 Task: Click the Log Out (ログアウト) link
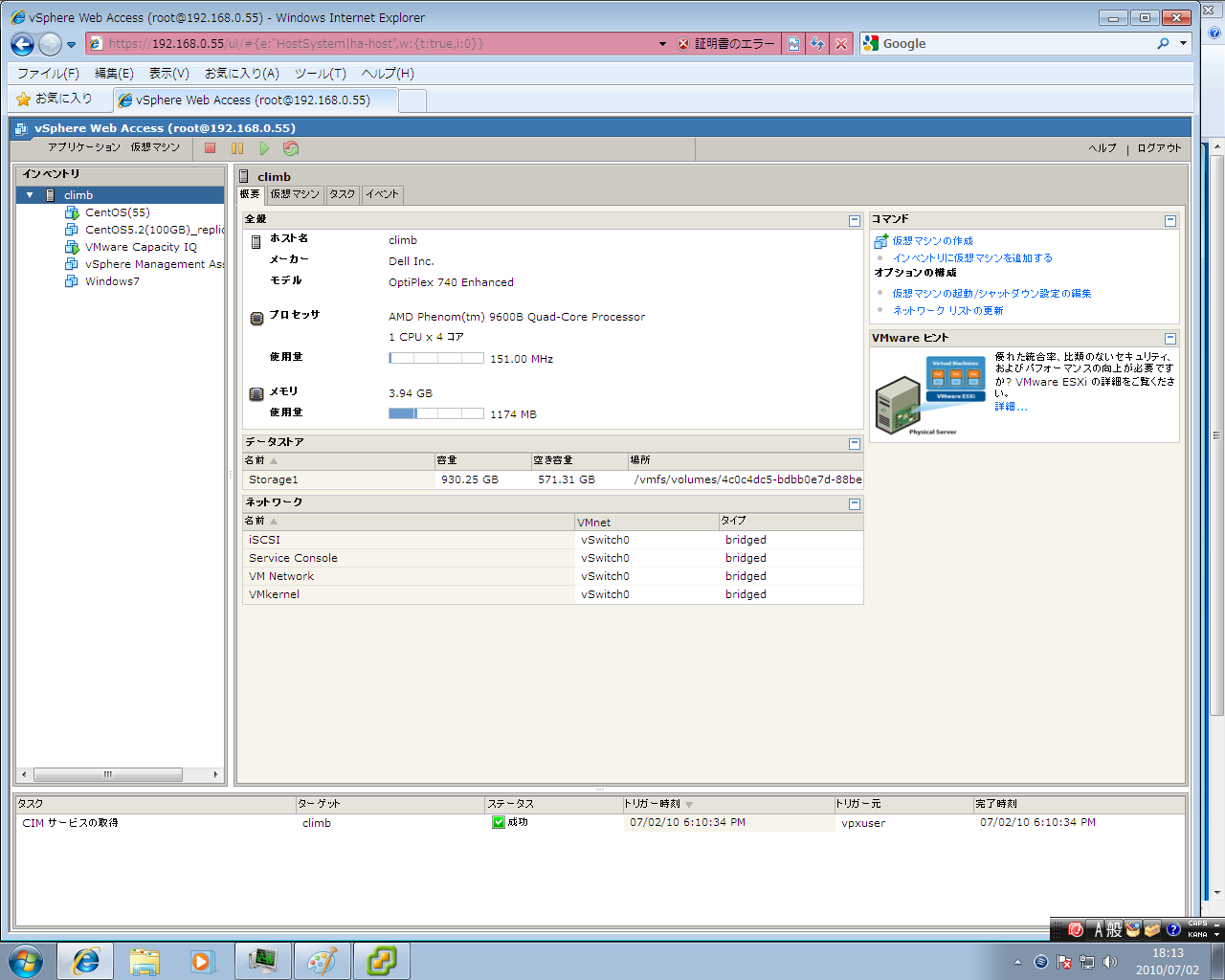coord(1159,148)
